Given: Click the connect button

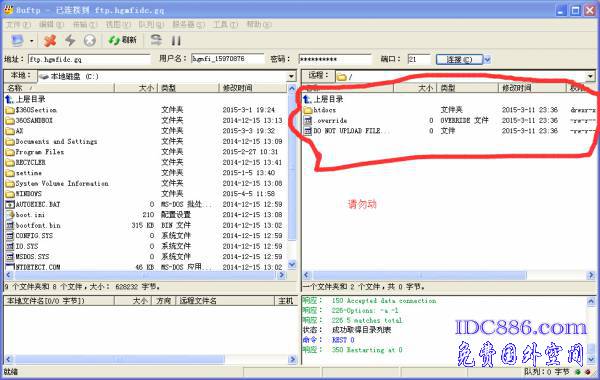Looking at the screenshot, I should click(459, 59).
